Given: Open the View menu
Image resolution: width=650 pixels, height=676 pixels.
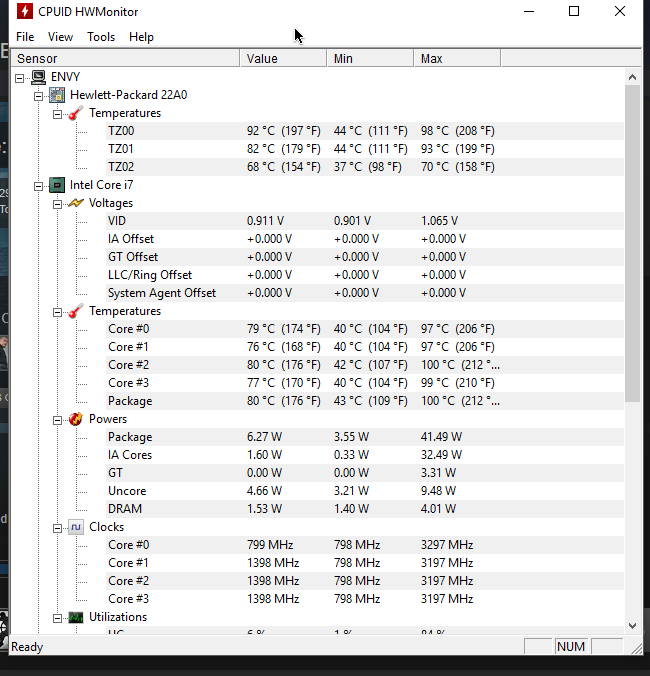Looking at the screenshot, I should pyautogui.click(x=60, y=37).
